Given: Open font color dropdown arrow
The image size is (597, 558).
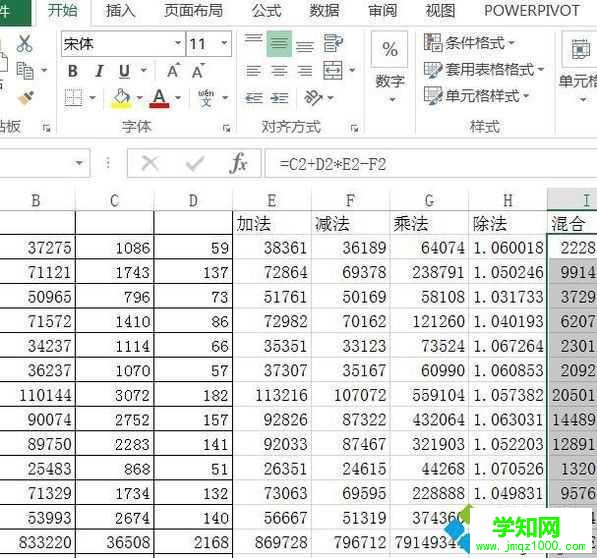Looking at the screenshot, I should (x=178, y=98).
